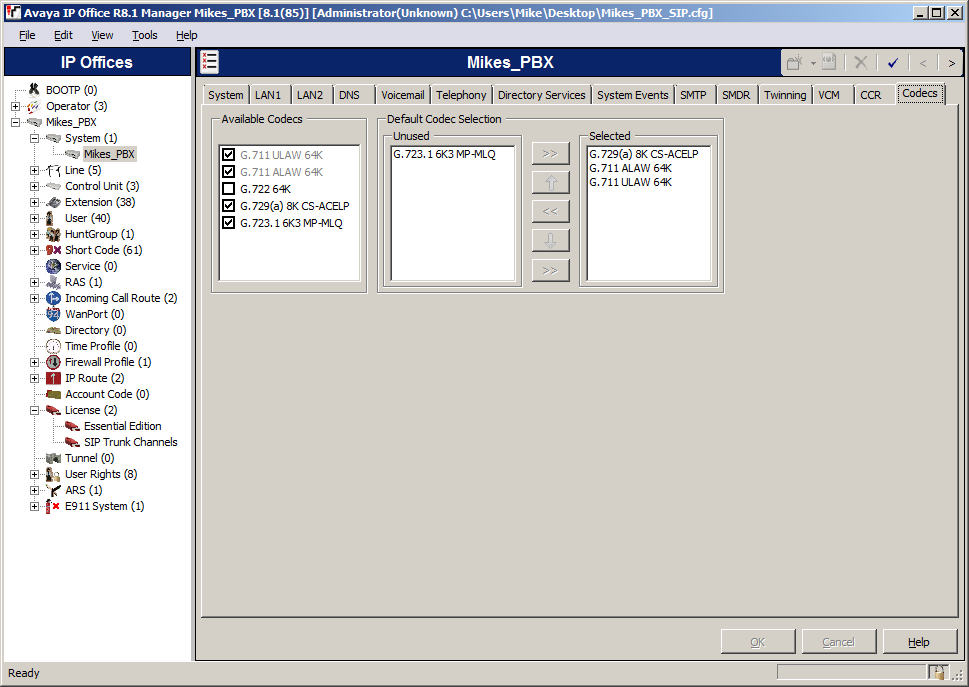Select SIP Trunk Channels license entry
The width and height of the screenshot is (969, 687).
[130, 442]
